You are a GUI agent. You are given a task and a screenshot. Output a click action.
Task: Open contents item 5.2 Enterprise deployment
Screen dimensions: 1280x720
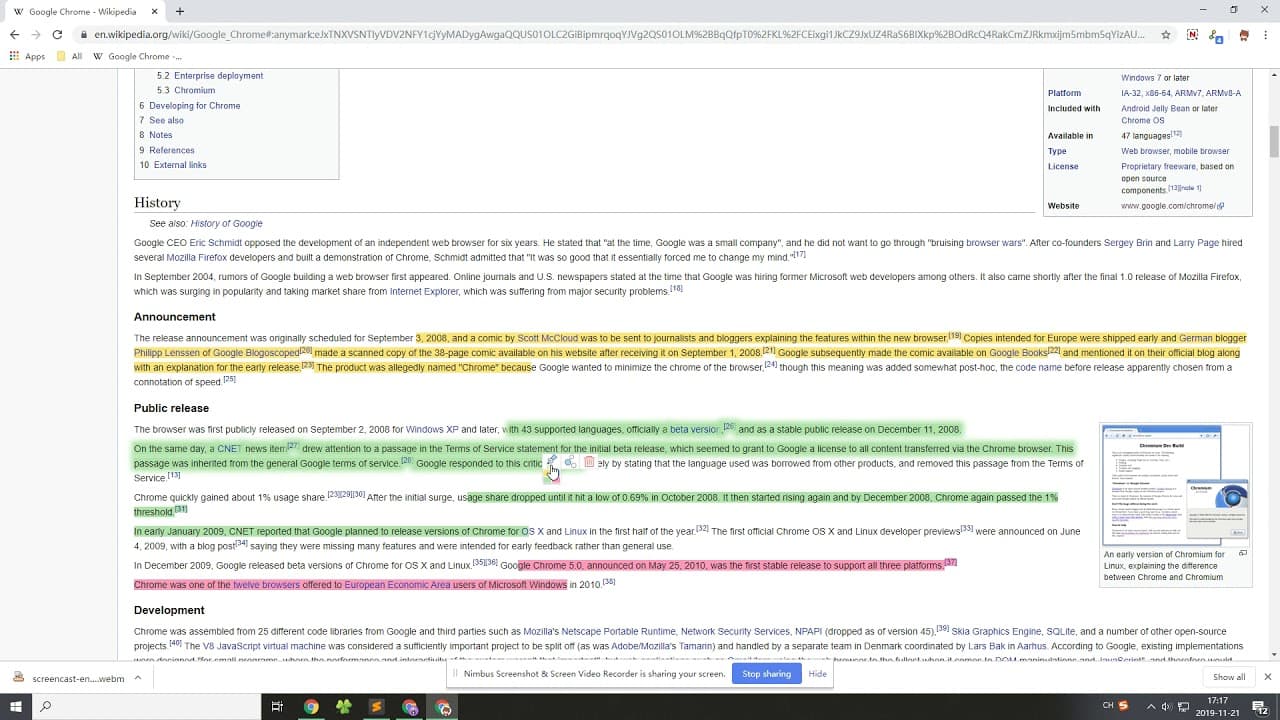(x=210, y=75)
